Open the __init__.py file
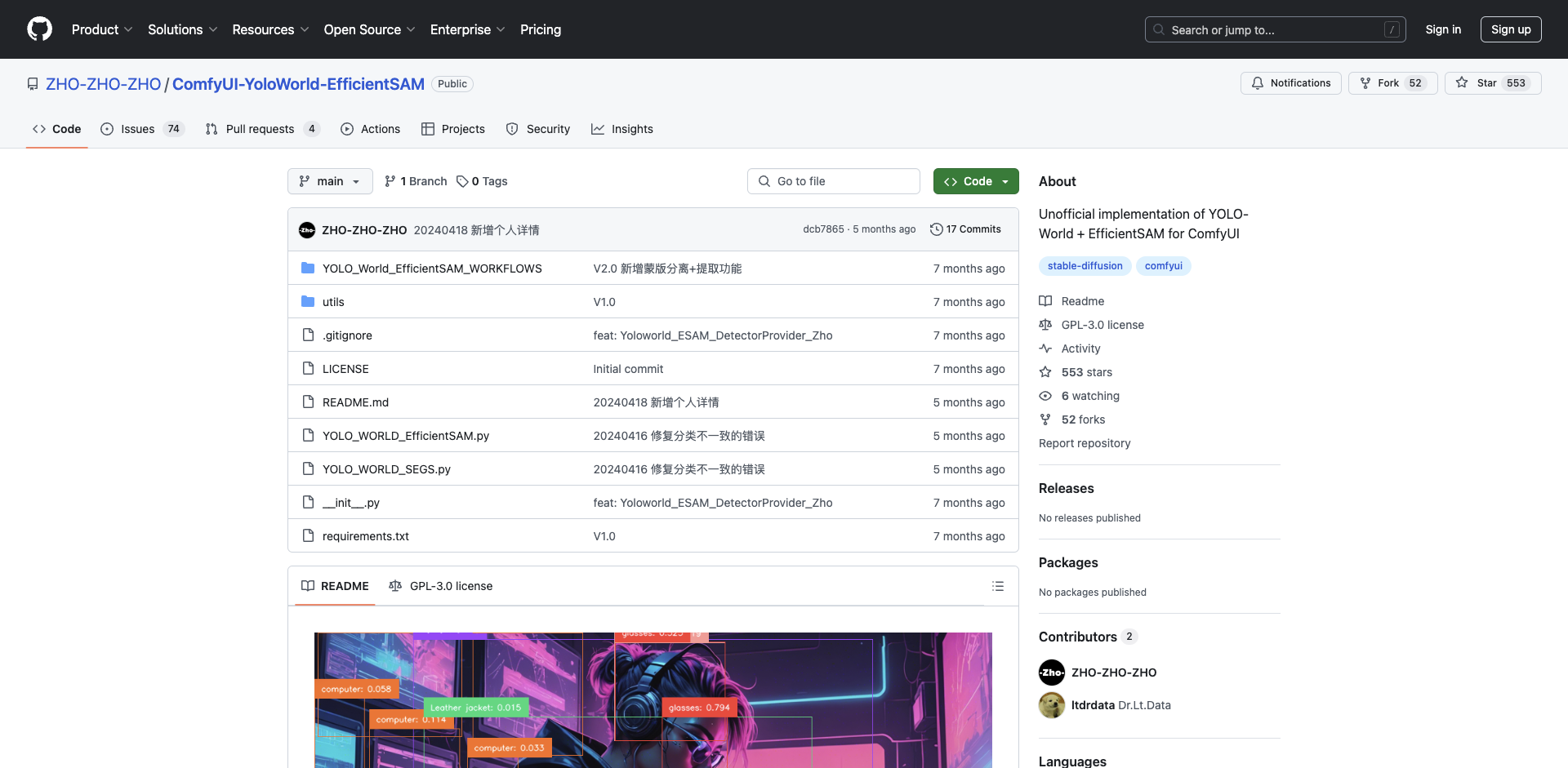This screenshot has width=1568, height=768. point(351,503)
